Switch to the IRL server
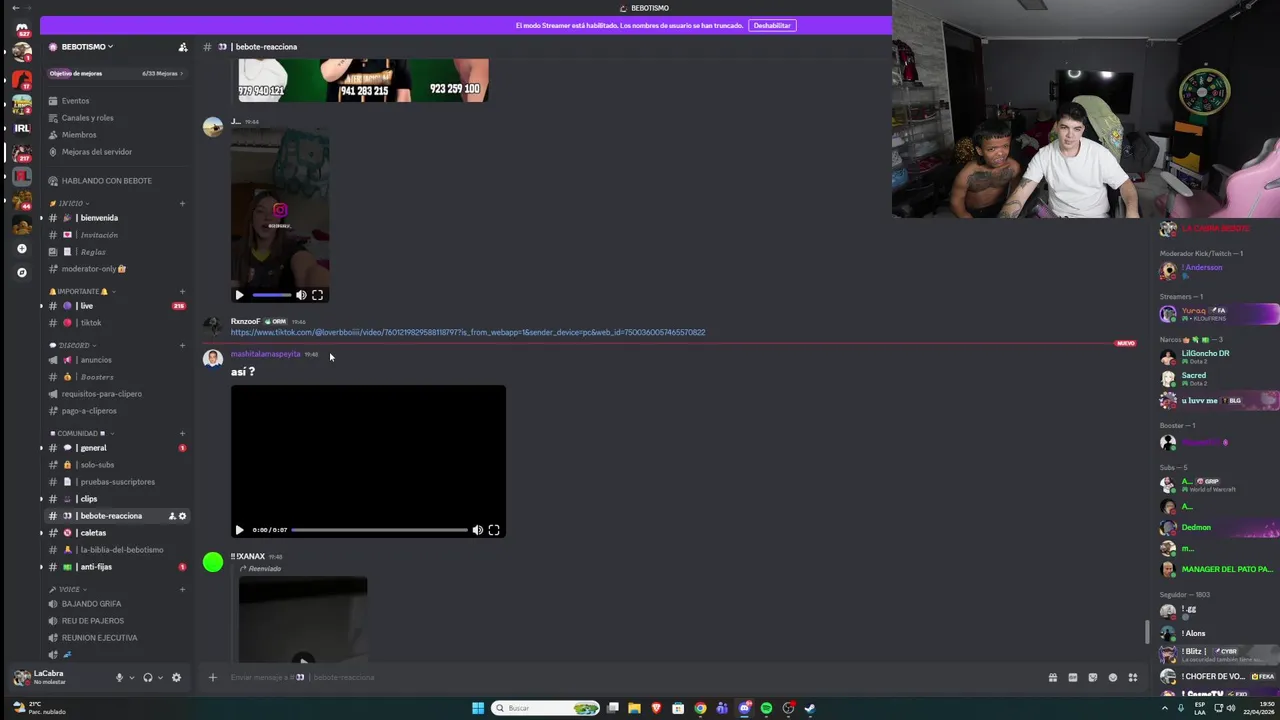Image resolution: width=1280 pixels, height=720 pixels. (22, 128)
